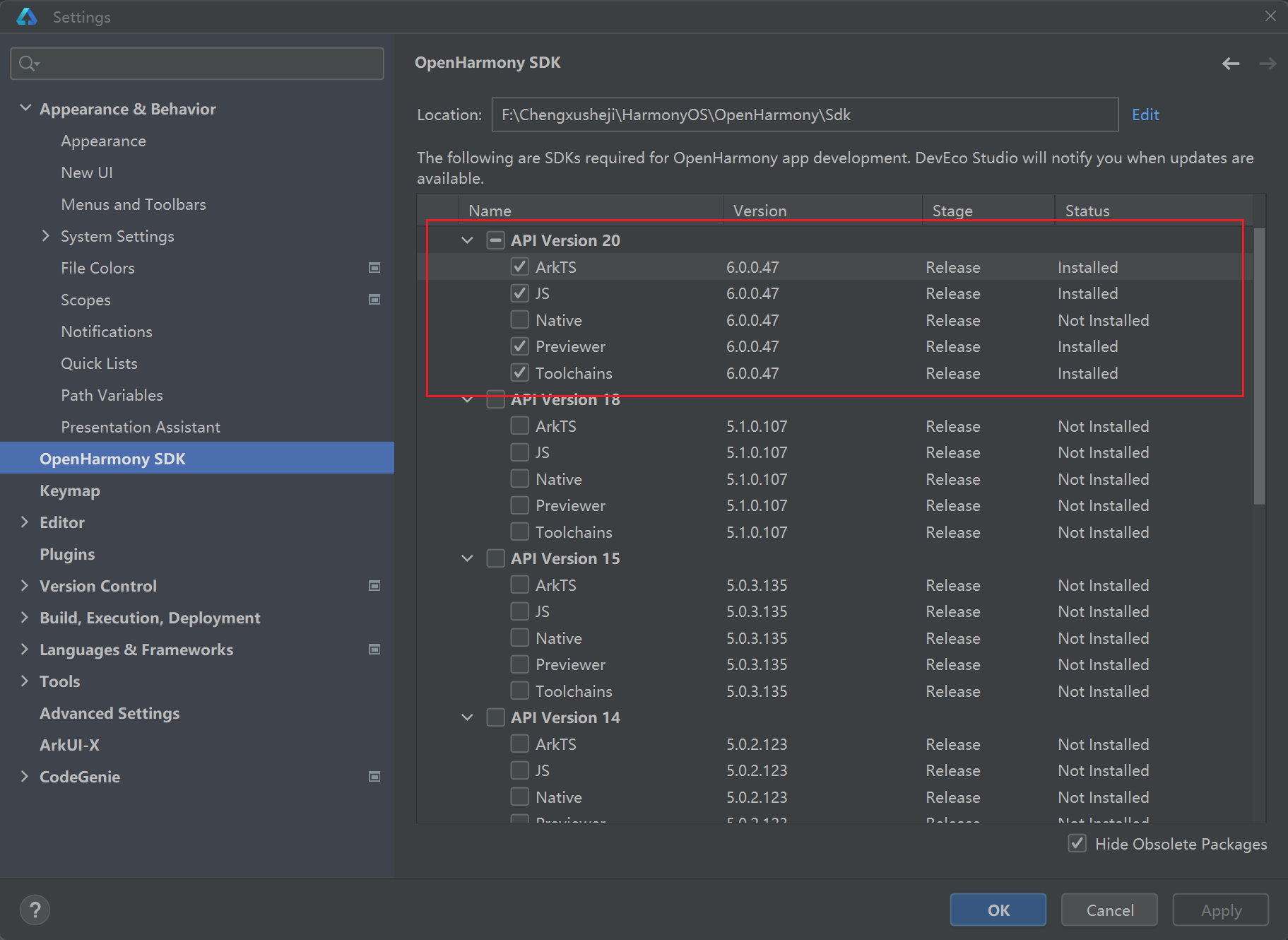Open Path Variables settings
This screenshot has height=940, width=1288.
pos(112,395)
